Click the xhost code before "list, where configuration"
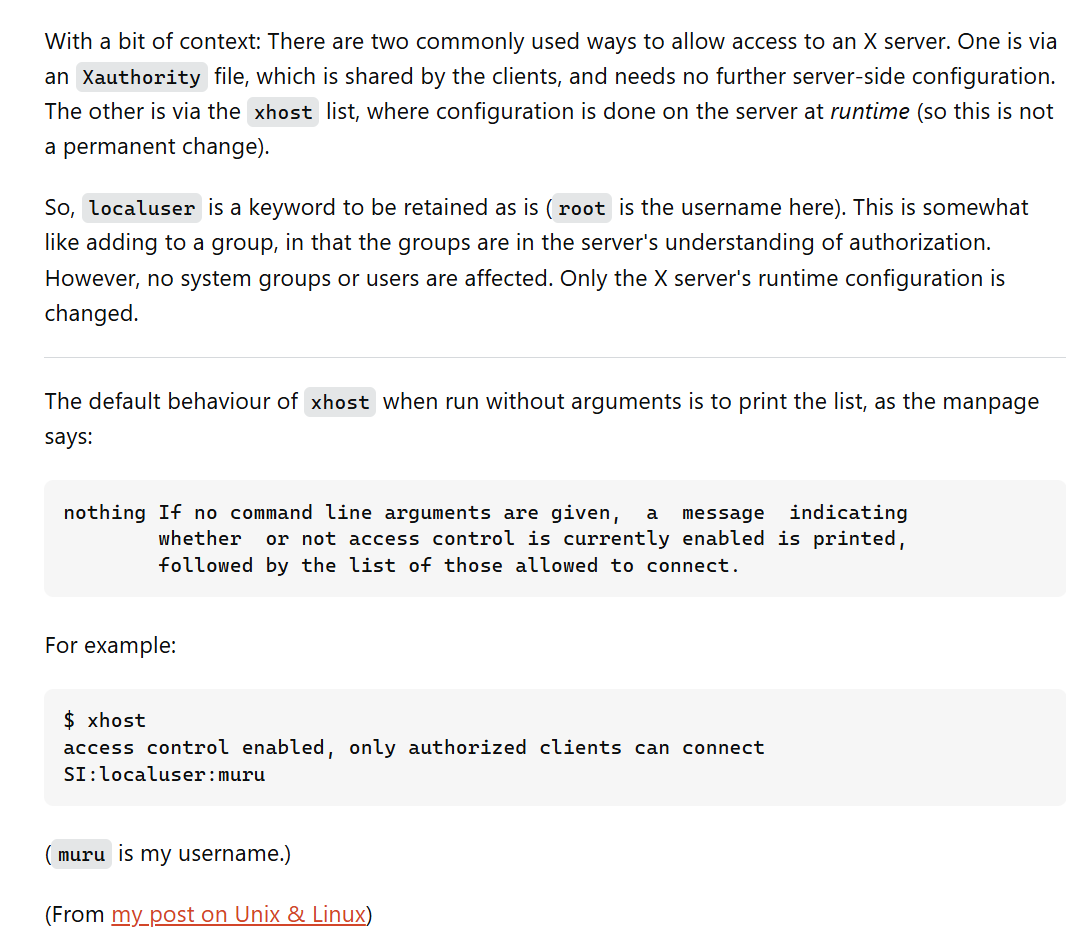Viewport: 1066px width, 944px height. (283, 112)
